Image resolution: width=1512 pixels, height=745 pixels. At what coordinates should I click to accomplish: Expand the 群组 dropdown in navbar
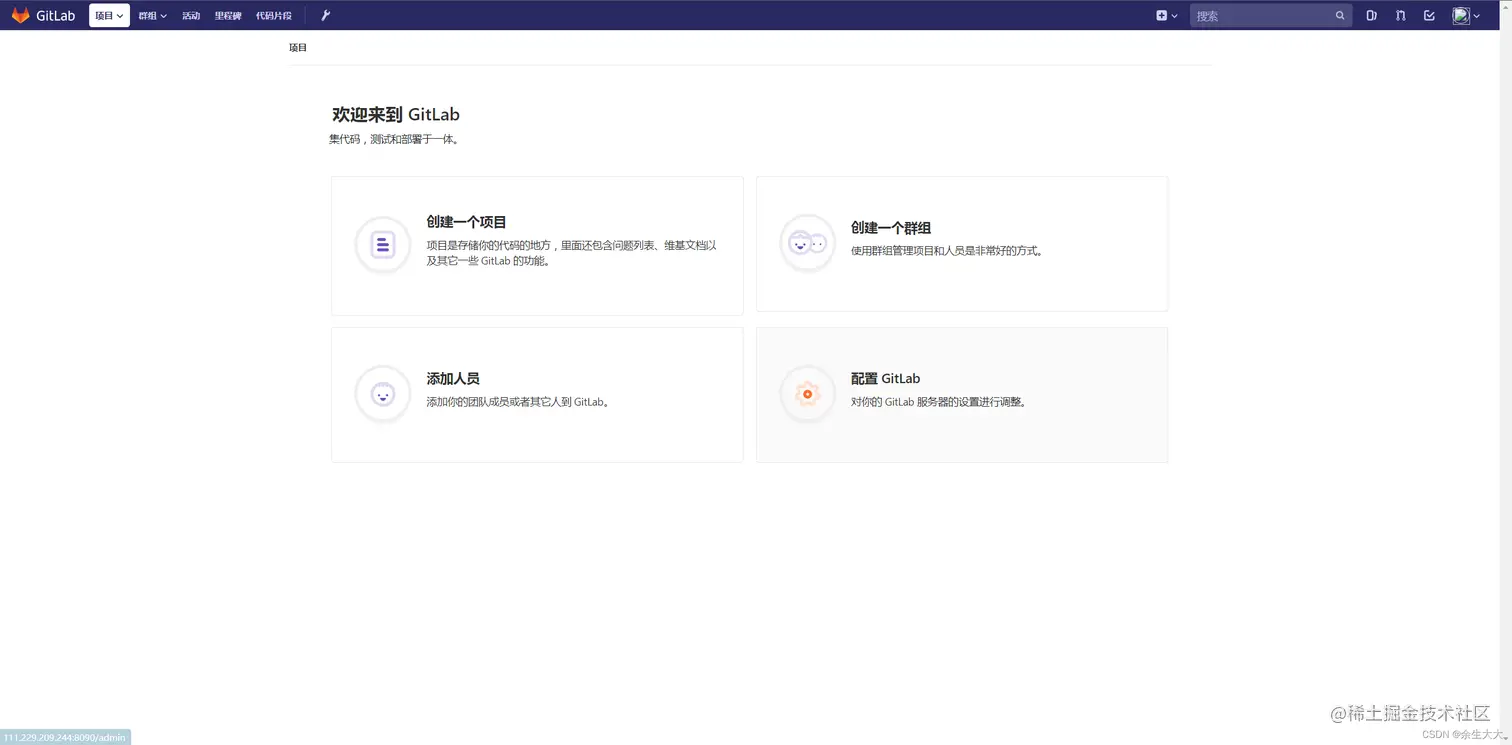click(x=152, y=15)
